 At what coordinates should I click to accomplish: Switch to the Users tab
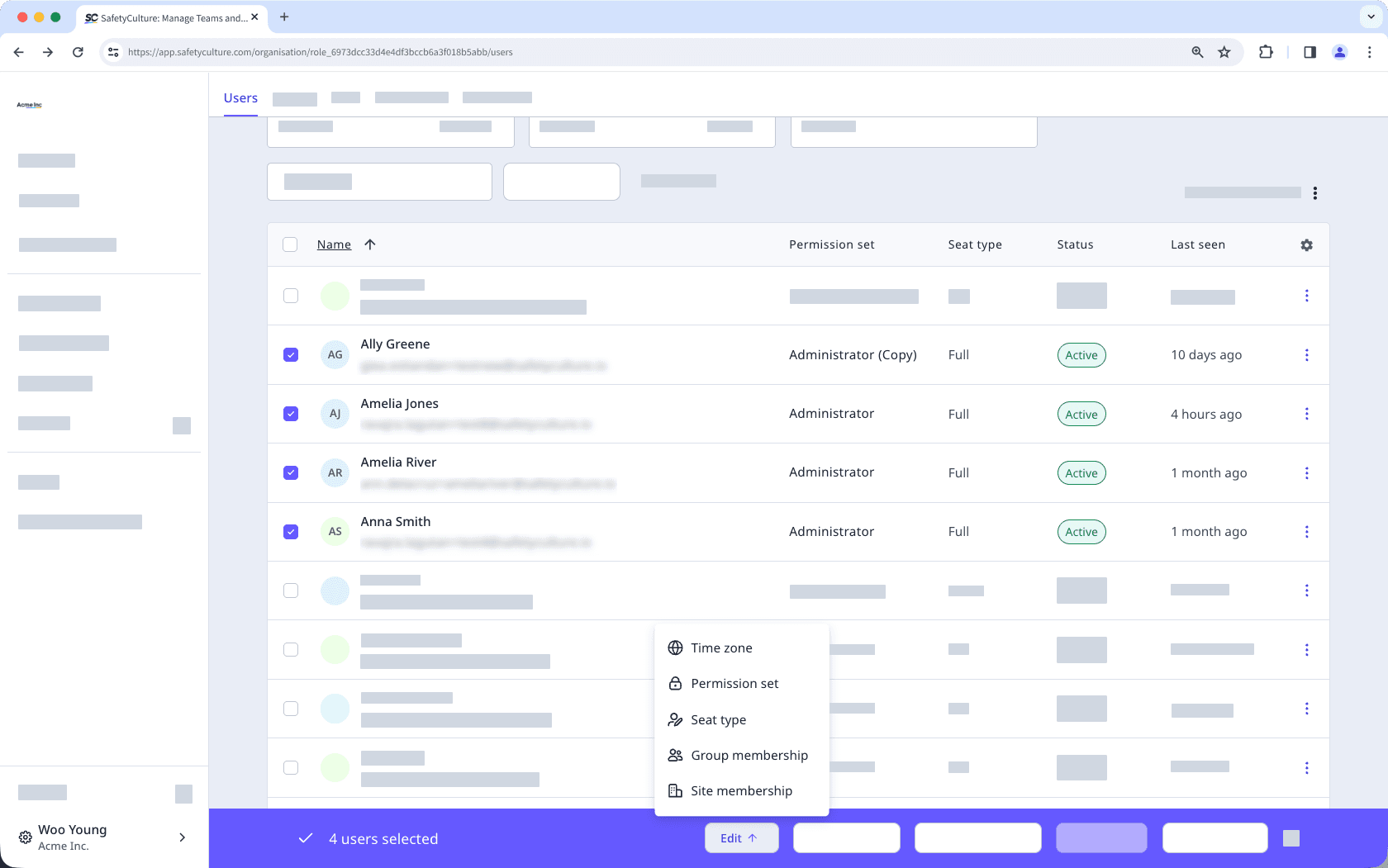(240, 97)
